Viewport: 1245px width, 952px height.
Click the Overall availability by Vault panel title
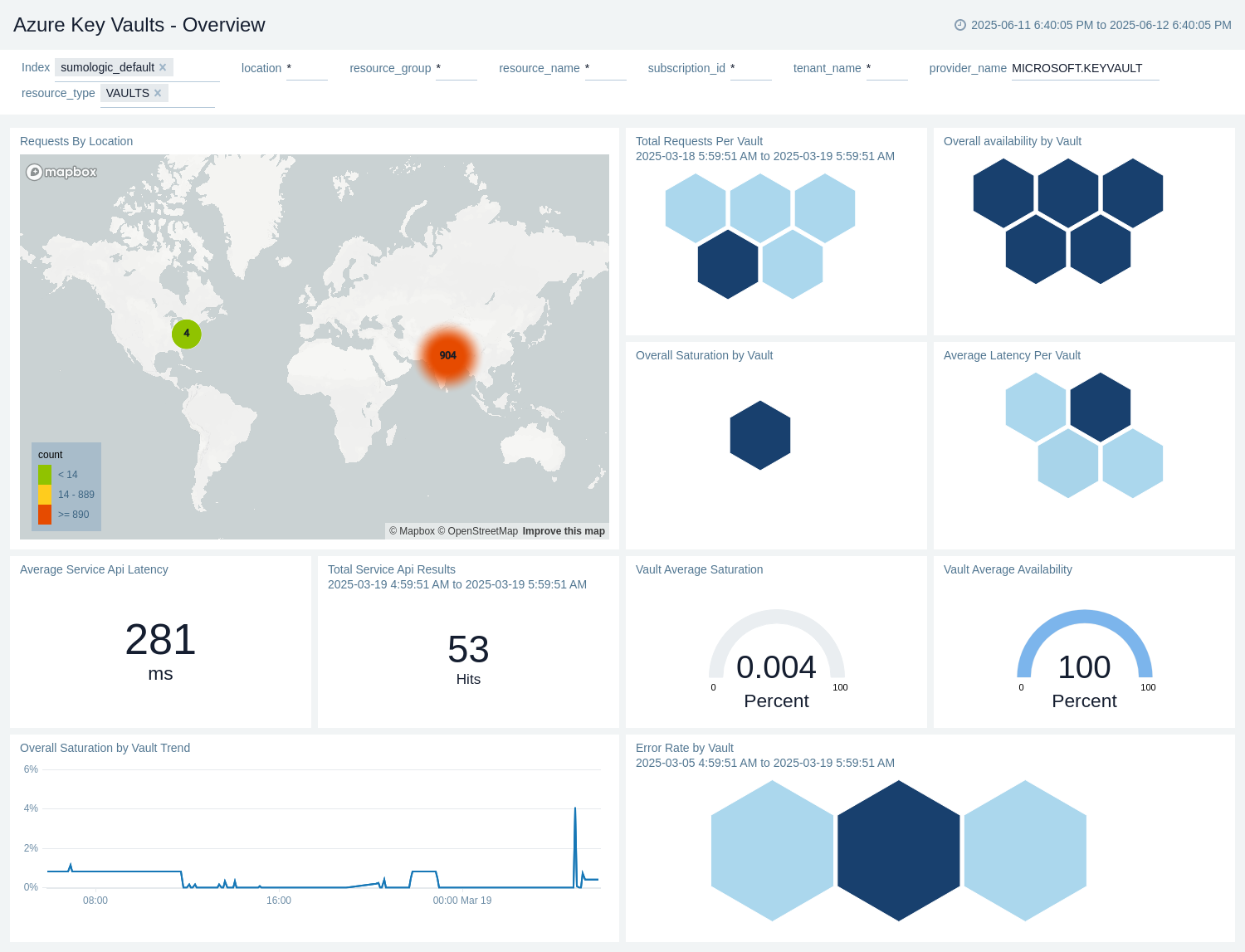pos(1013,141)
